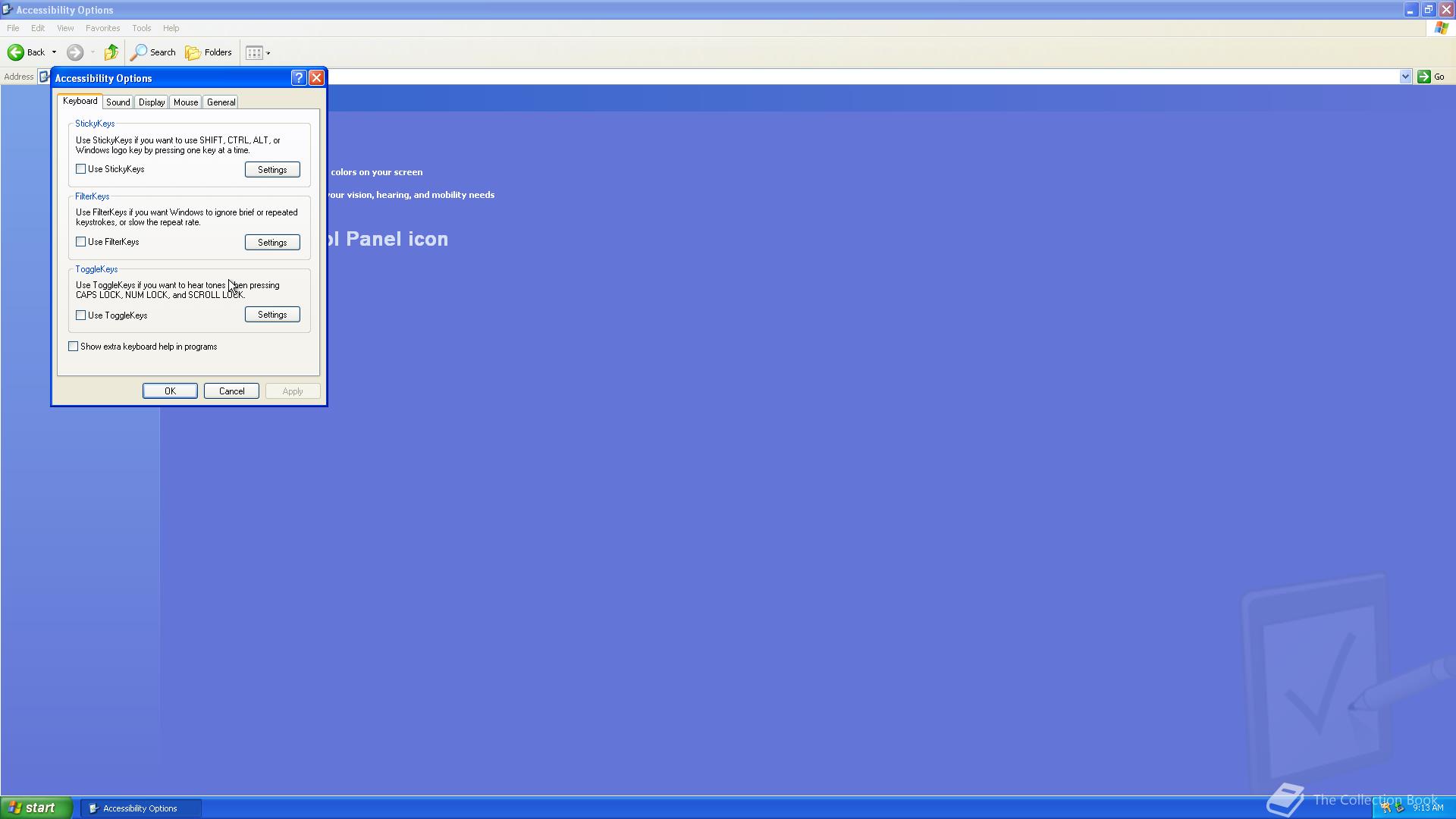The width and height of the screenshot is (1456, 819).
Task: Open the Search pane with the magnifier icon
Action: tap(140, 52)
